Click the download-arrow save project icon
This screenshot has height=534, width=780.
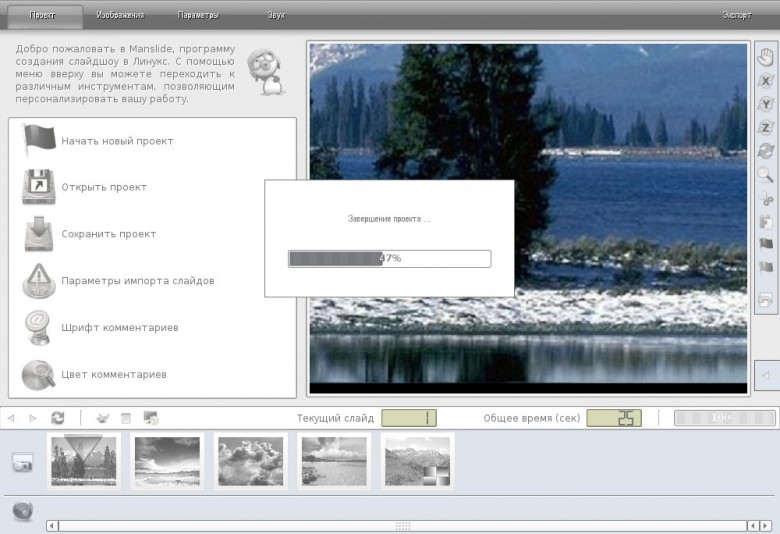pyautogui.click(x=39, y=233)
